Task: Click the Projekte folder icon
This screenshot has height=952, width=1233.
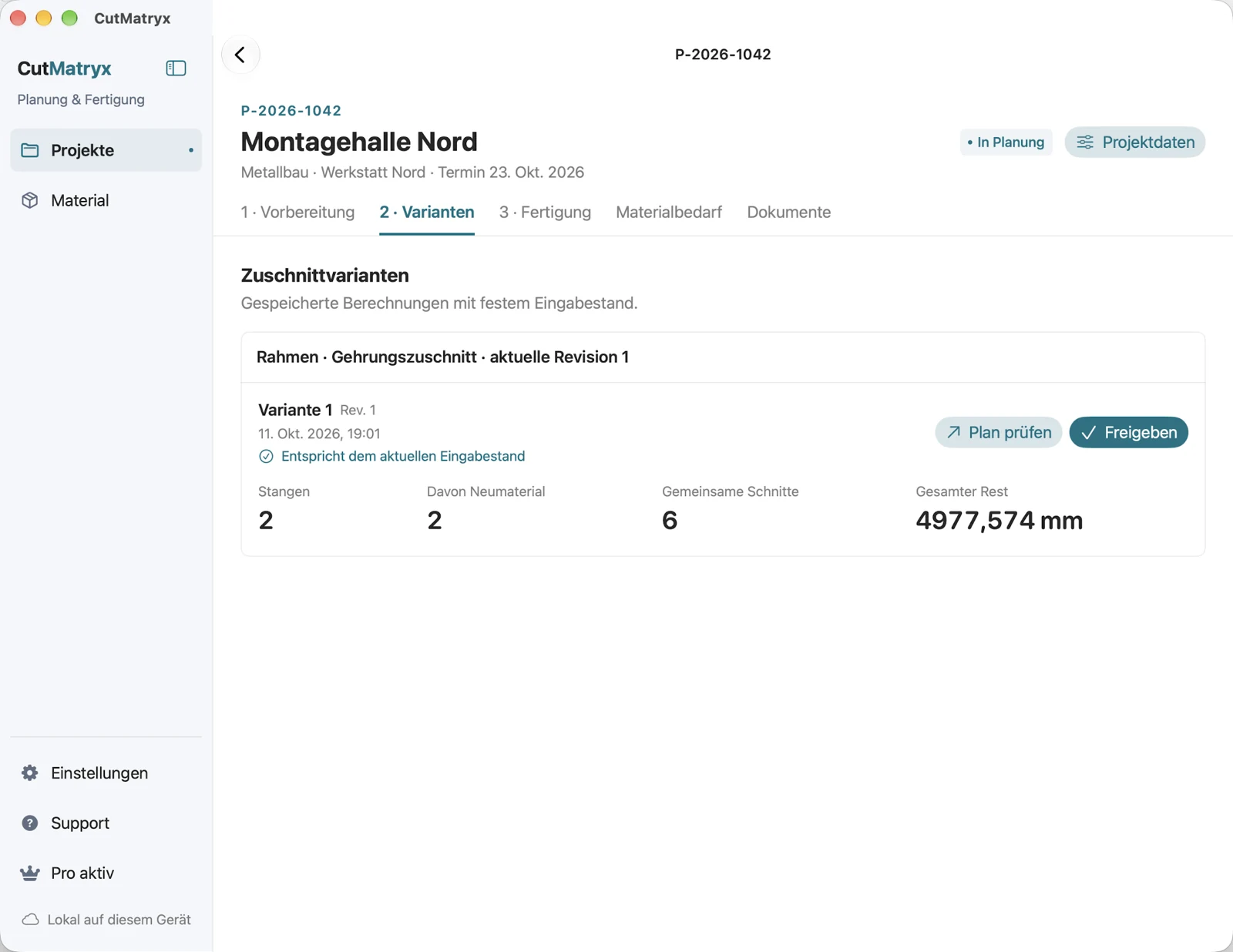Action: click(30, 150)
